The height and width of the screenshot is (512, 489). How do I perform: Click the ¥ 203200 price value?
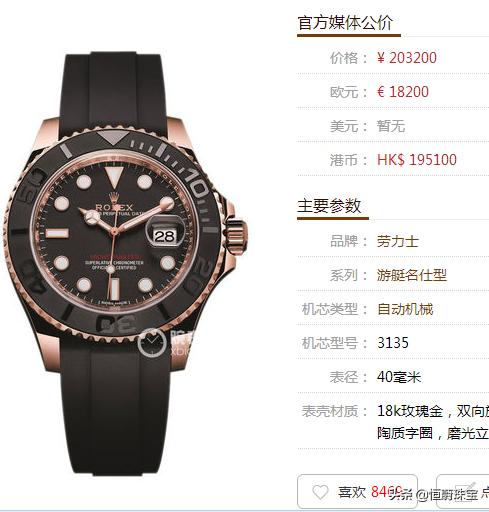point(406,58)
